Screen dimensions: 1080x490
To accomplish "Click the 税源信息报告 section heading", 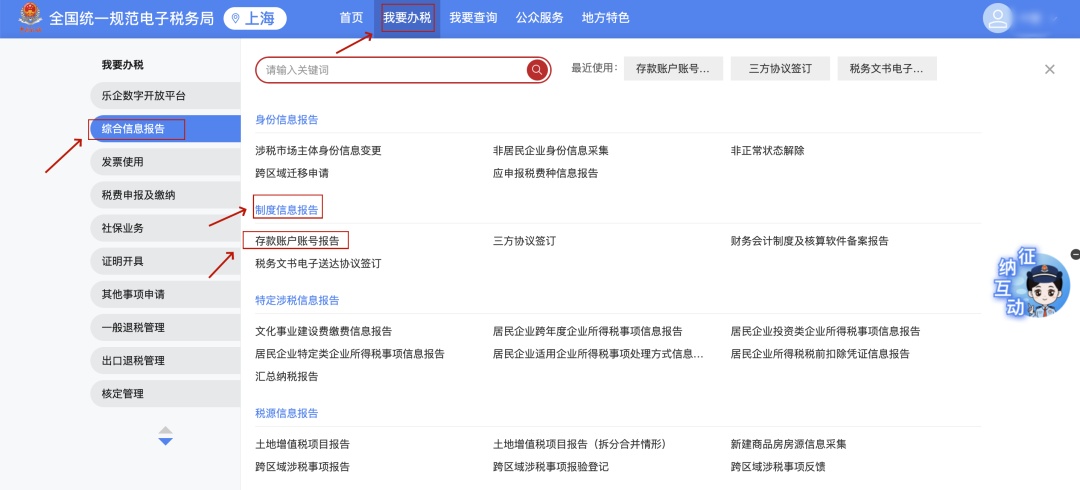I will pos(287,413).
